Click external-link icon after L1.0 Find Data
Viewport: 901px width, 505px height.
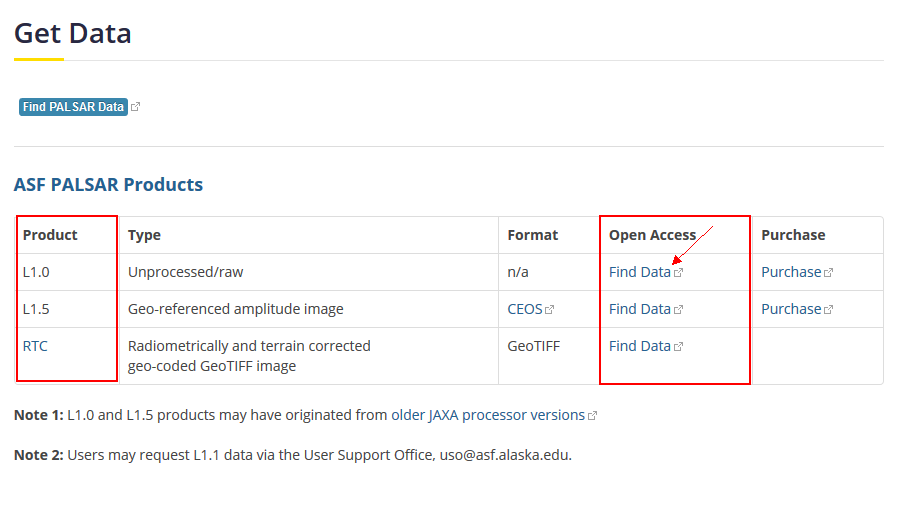pos(679,272)
